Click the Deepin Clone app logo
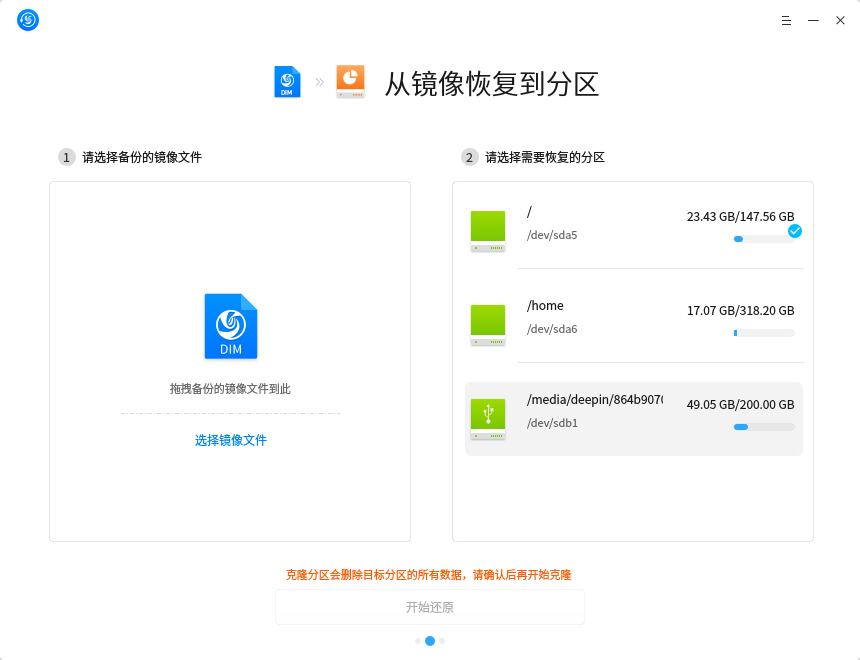The height and width of the screenshot is (660, 860). pyautogui.click(x=28, y=20)
